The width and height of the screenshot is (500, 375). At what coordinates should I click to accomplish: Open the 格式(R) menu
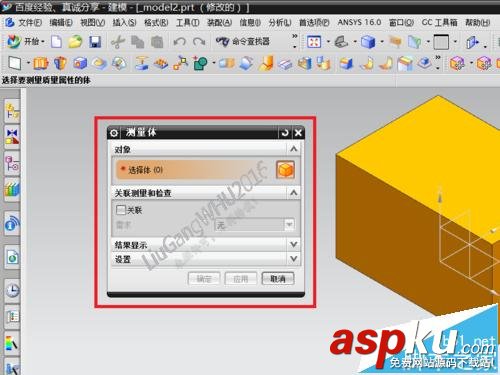(x=156, y=22)
